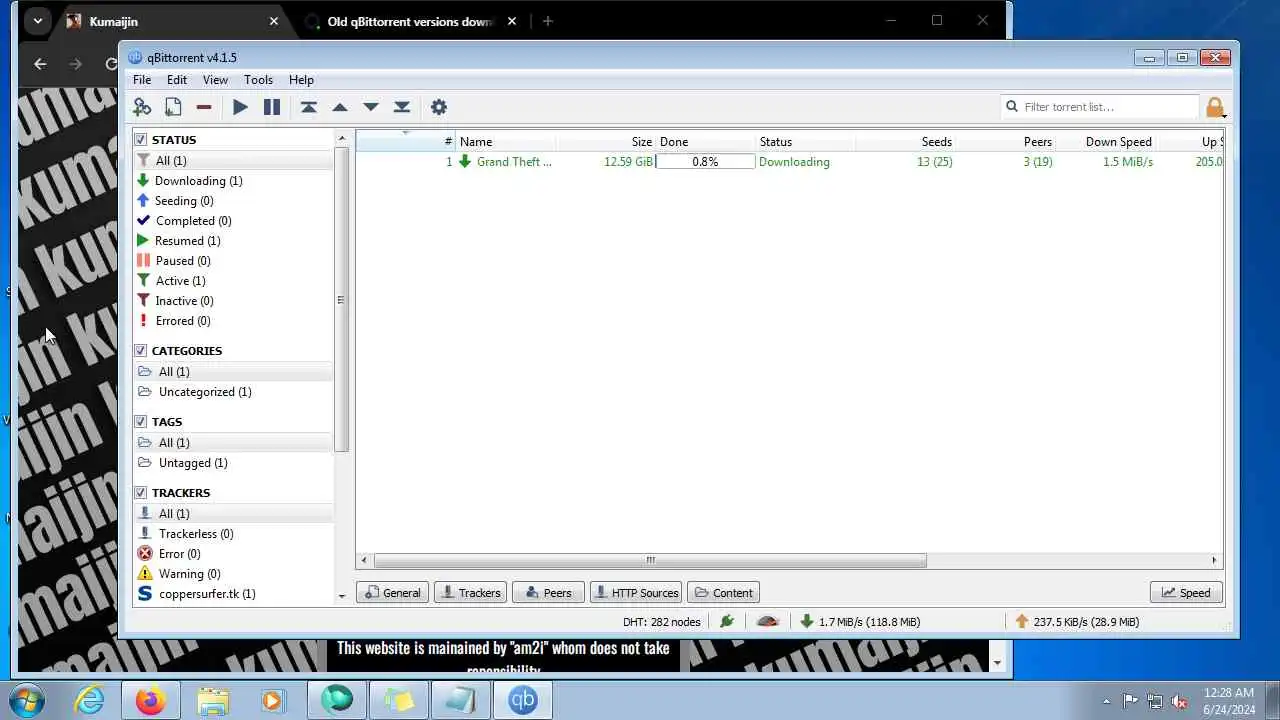Switch to the Peers tab

[x=548, y=593]
